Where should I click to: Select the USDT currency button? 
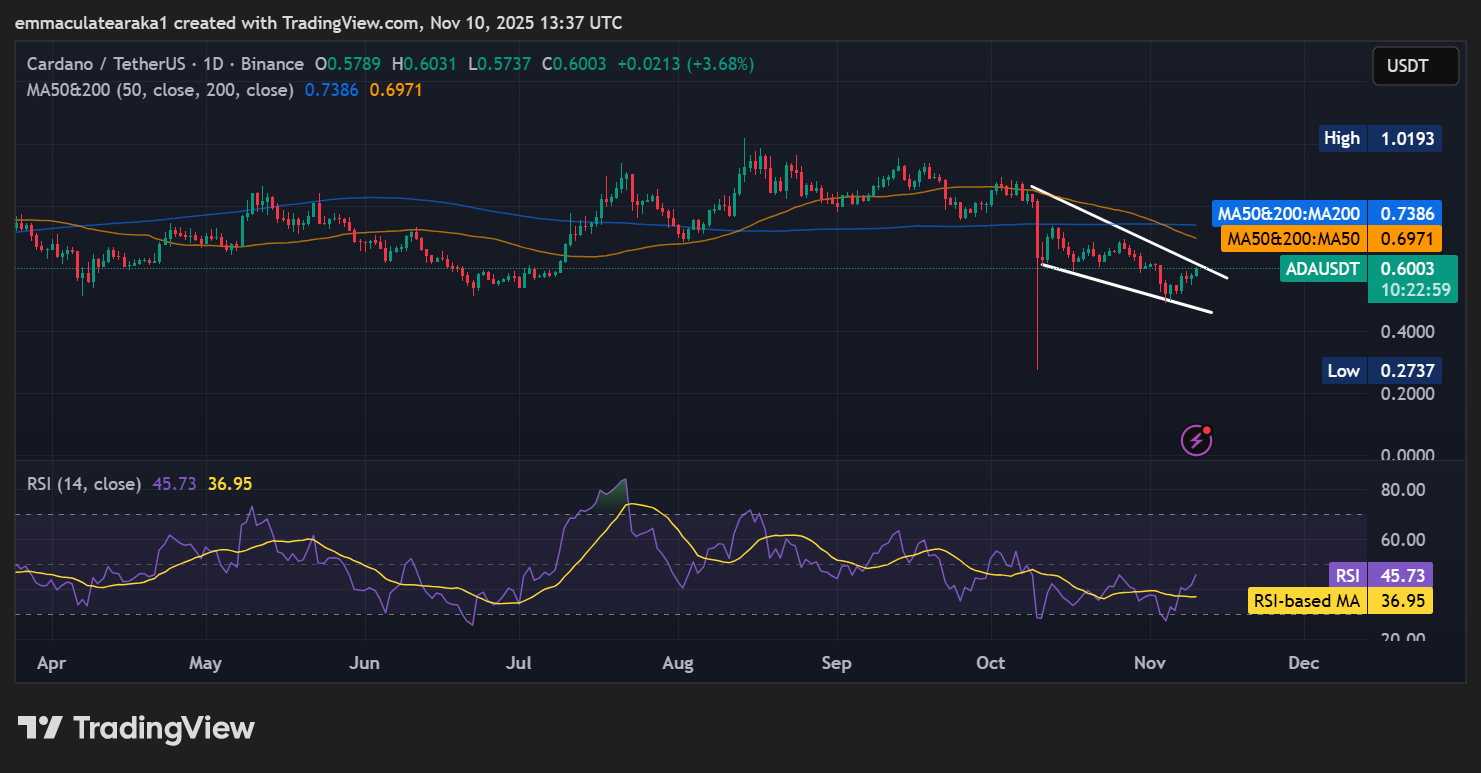pos(1414,65)
